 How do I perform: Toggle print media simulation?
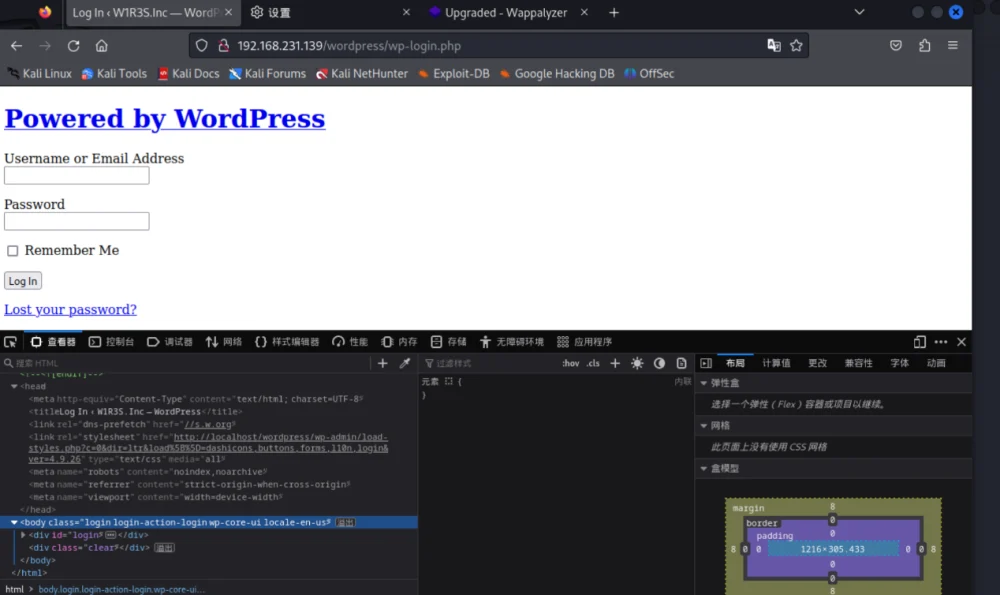point(681,363)
